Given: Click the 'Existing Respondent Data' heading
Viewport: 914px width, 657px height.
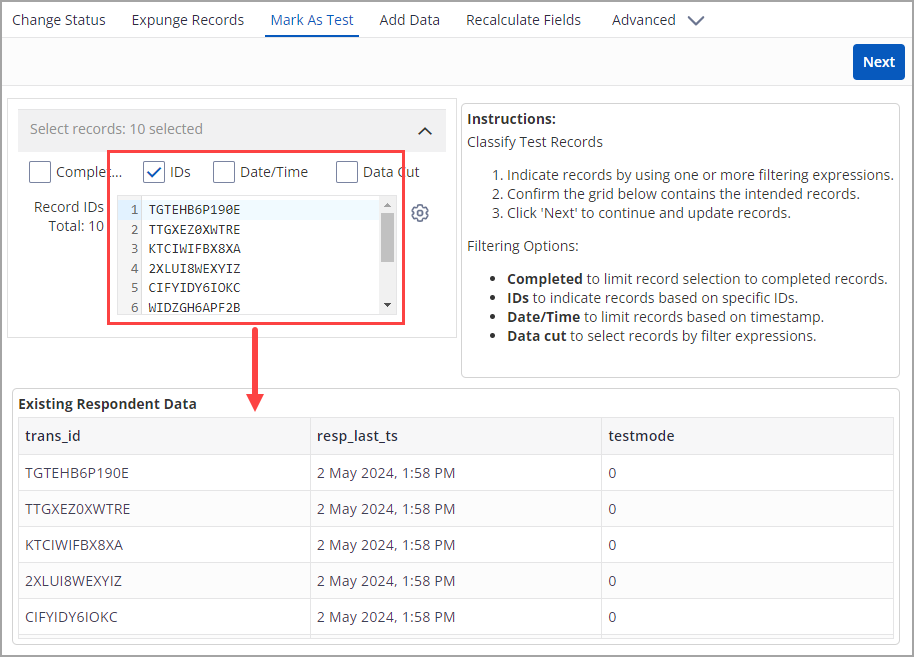Looking at the screenshot, I should coord(107,404).
